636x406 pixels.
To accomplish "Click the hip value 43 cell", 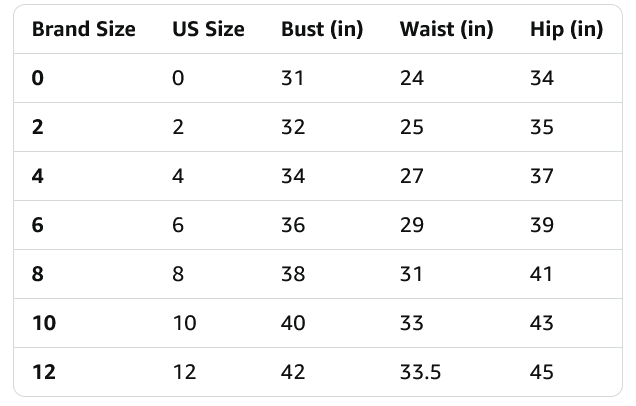I will pyautogui.click(x=542, y=323).
